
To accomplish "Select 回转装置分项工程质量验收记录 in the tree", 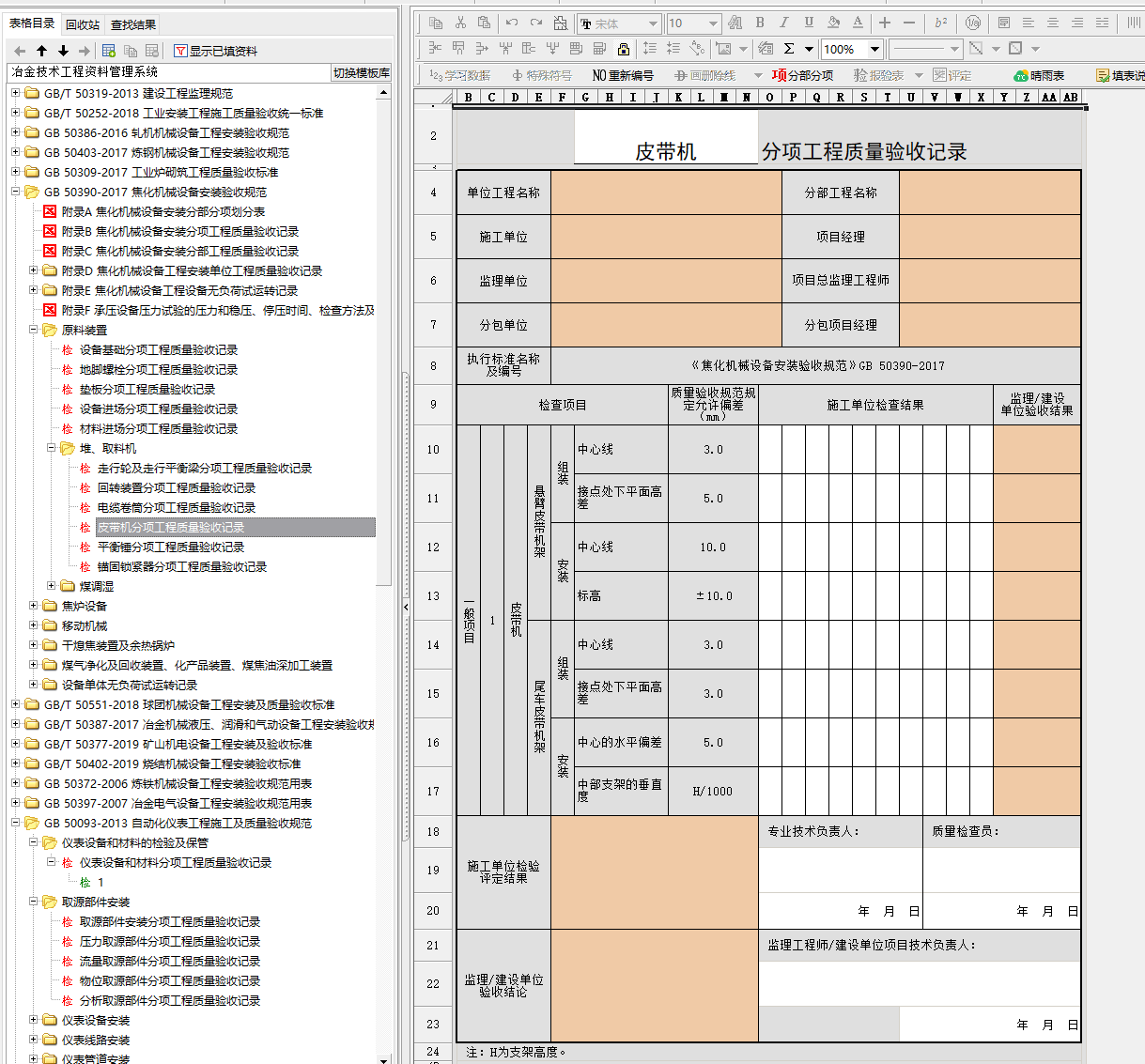I will tap(177, 487).
